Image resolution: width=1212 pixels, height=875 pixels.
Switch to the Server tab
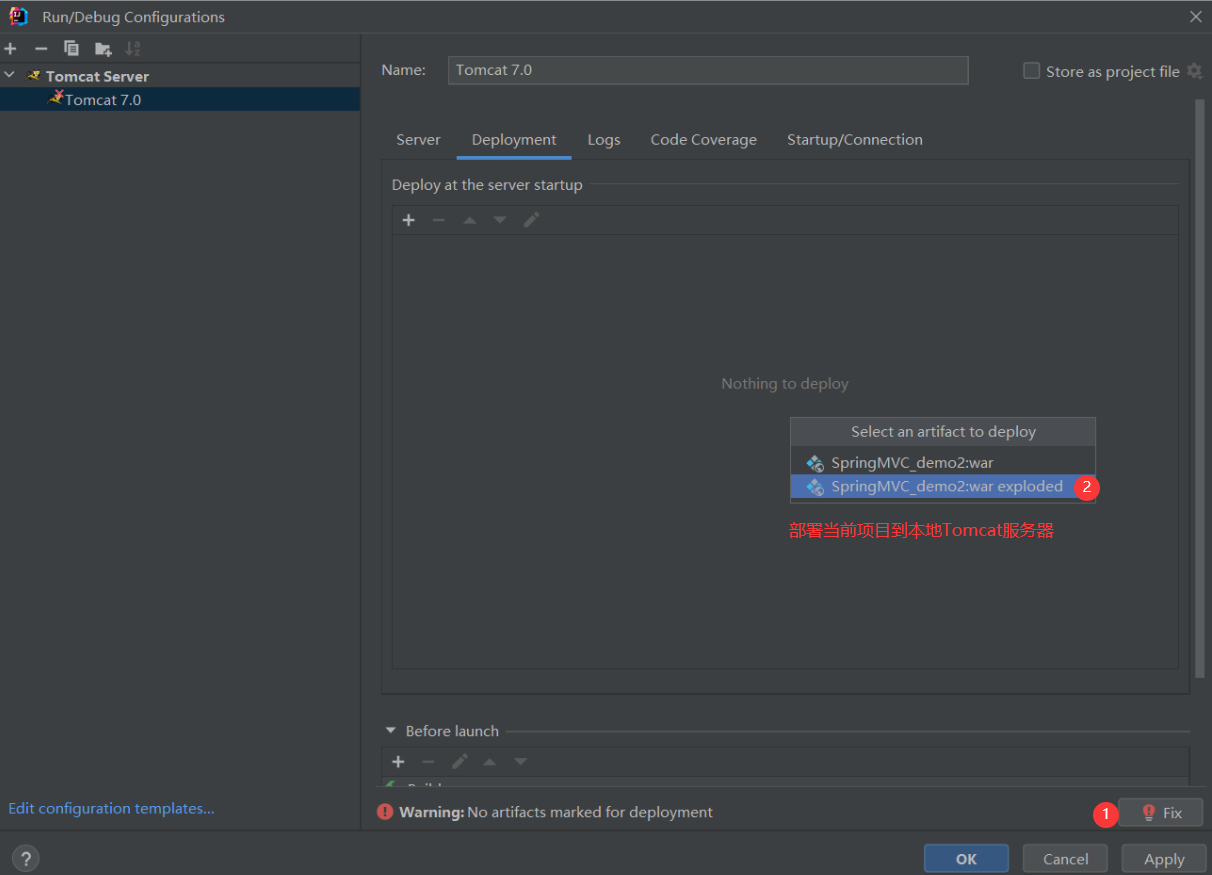(418, 140)
